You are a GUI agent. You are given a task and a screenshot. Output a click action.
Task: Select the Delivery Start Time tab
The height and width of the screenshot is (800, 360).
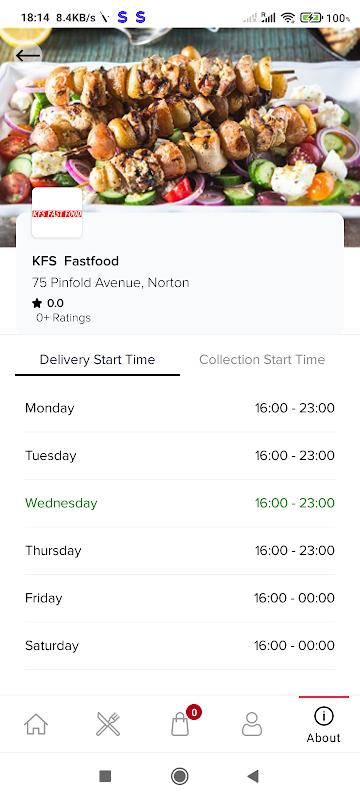pyautogui.click(x=97, y=359)
